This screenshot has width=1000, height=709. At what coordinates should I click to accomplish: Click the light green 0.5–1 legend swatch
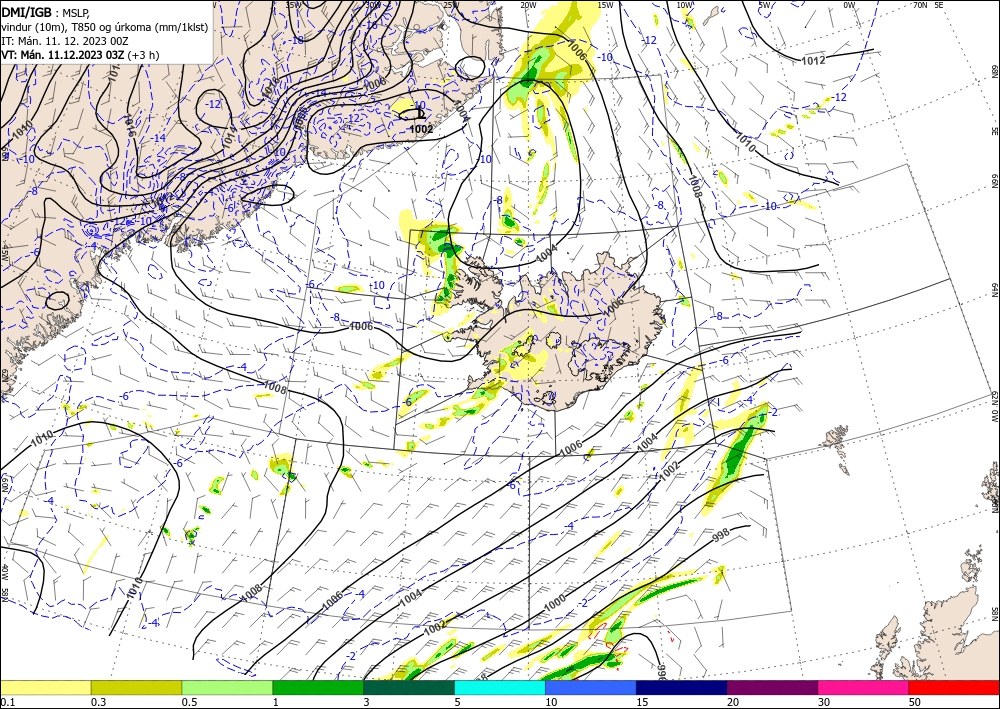click(x=227, y=687)
